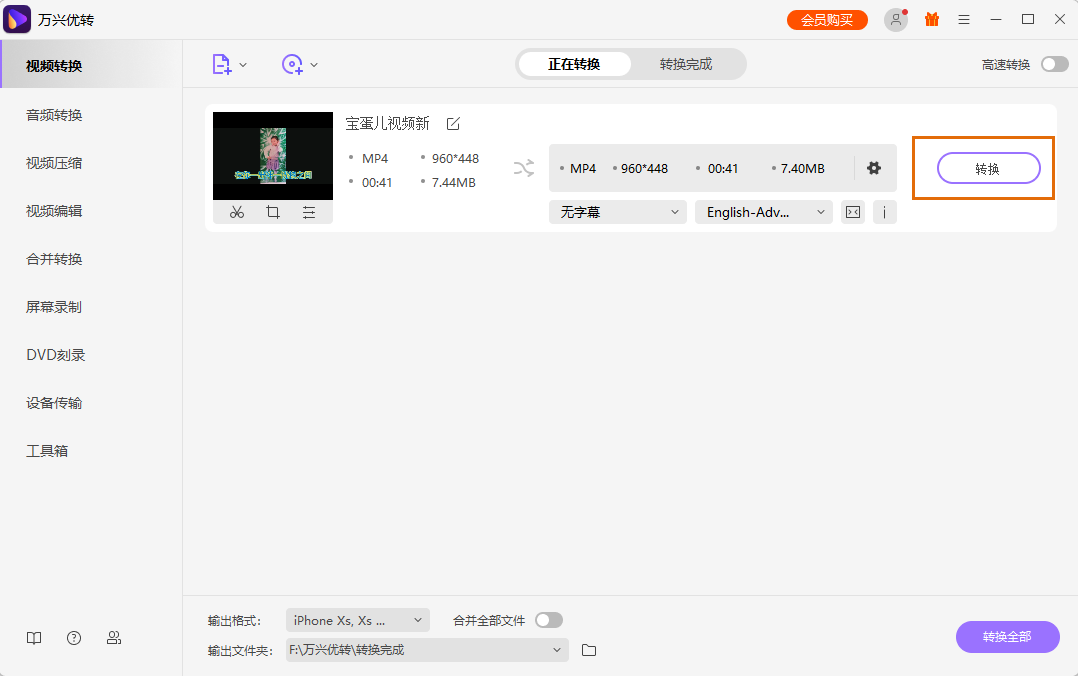Click the video preview thumbnail
The height and width of the screenshot is (676, 1078).
pos(272,155)
